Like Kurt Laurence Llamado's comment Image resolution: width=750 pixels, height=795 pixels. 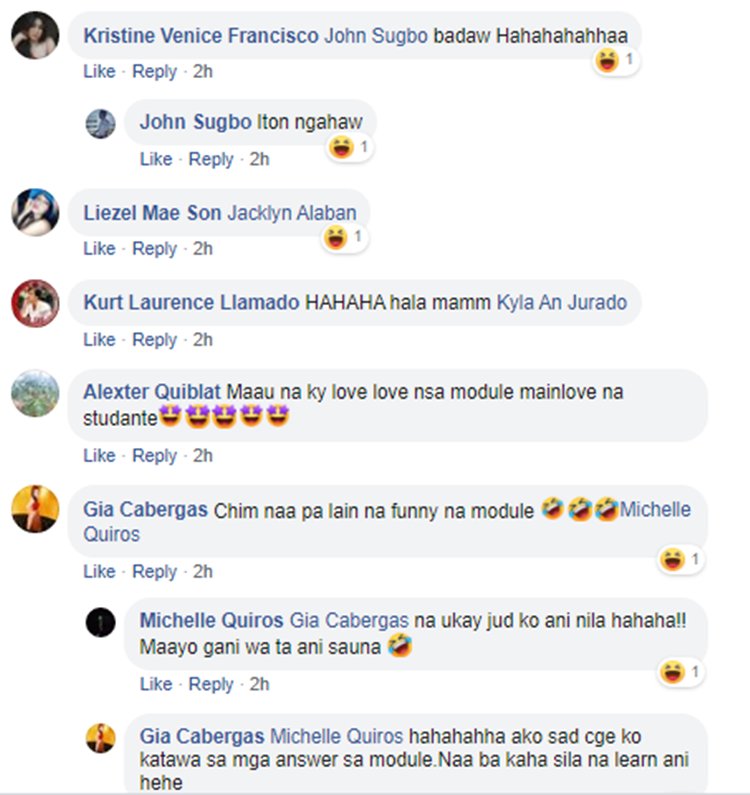(x=99, y=340)
